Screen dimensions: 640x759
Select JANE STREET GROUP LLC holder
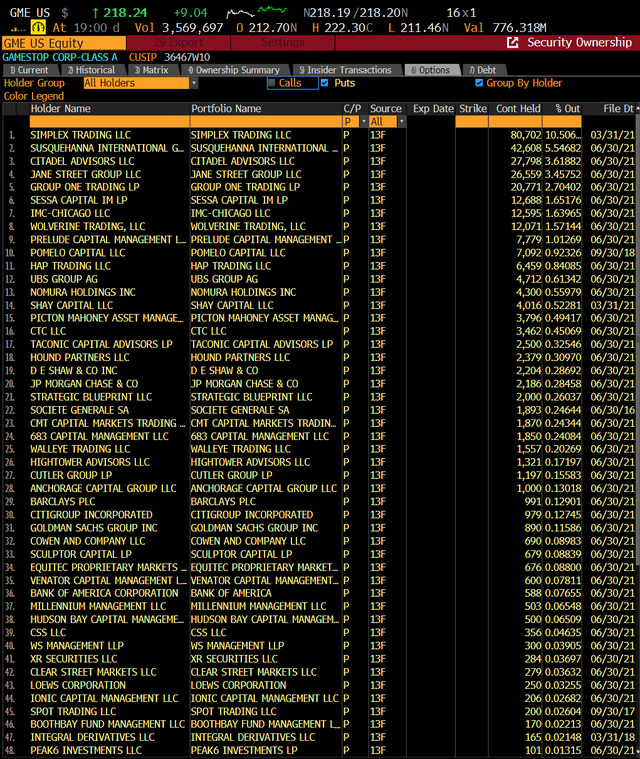click(86, 174)
